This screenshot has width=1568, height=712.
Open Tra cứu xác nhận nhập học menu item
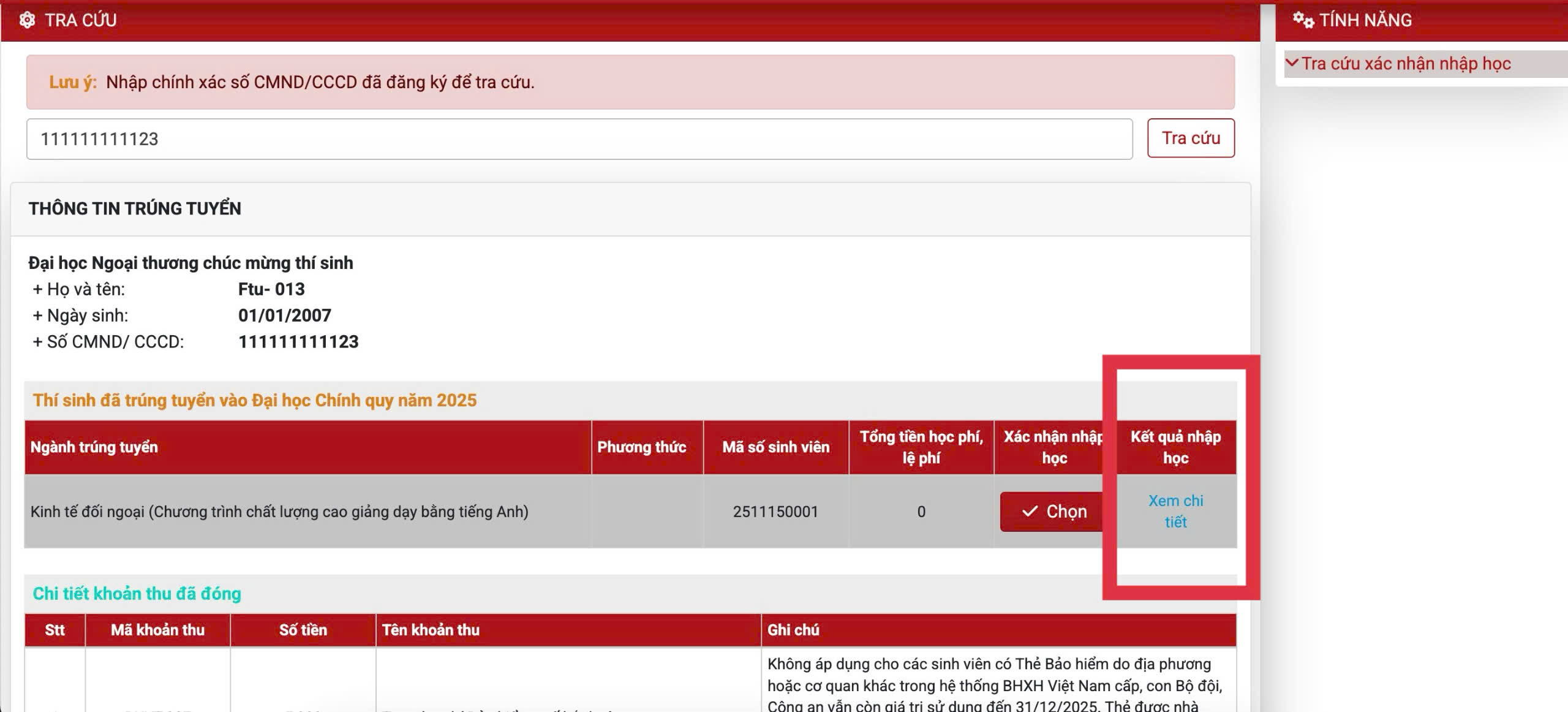(1406, 64)
